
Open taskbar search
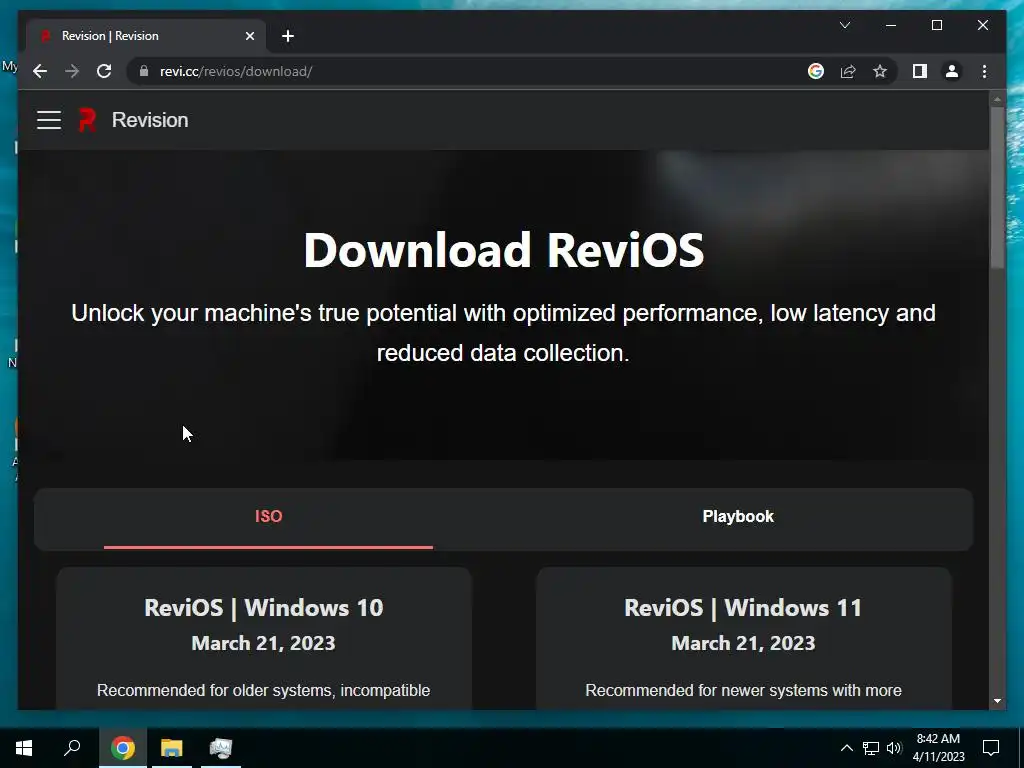tap(72, 748)
